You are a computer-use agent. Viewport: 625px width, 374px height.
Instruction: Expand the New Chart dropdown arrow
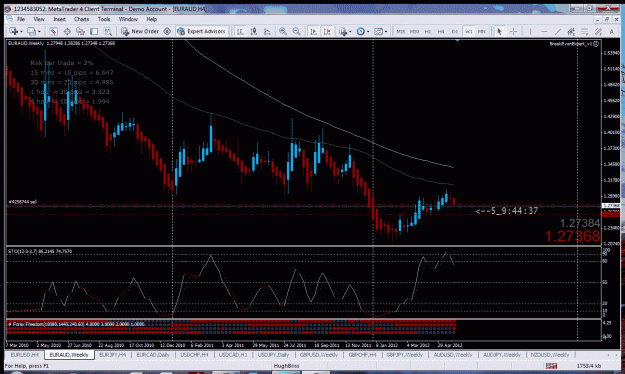pyautogui.click(x=21, y=31)
